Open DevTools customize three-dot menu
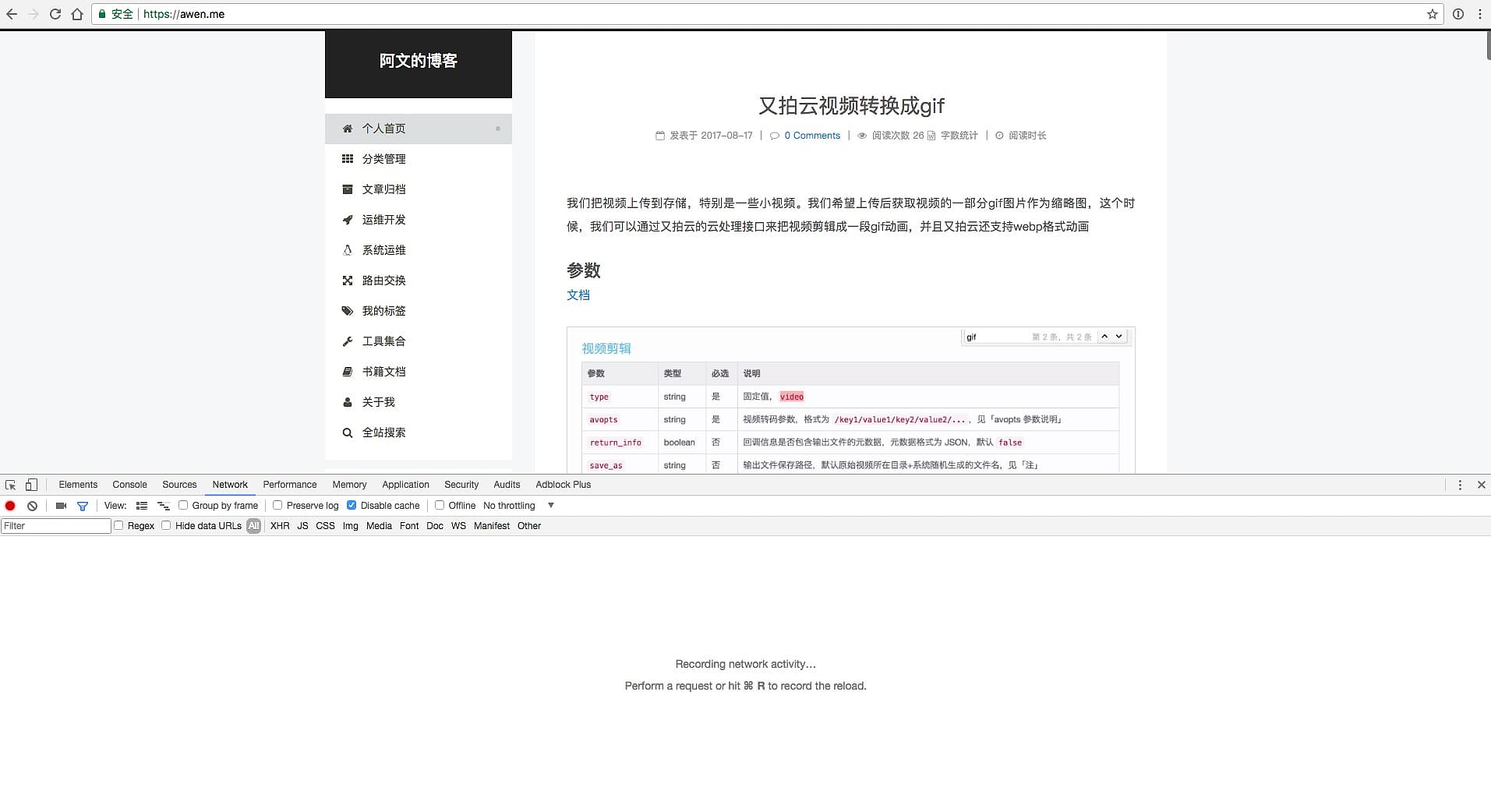Image resolution: width=1491 pixels, height=812 pixels. 1460,485
